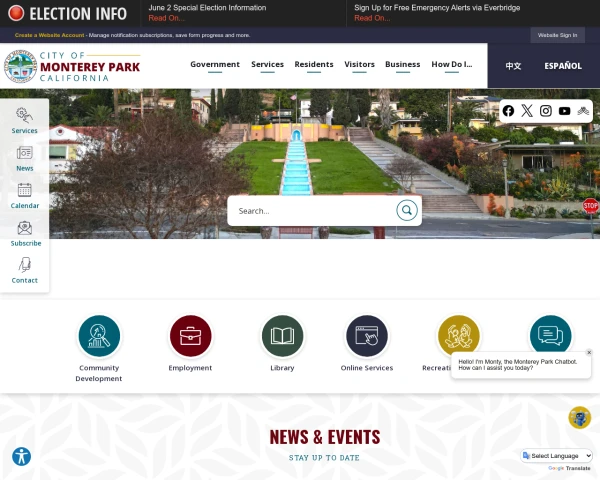Click the Create a Website Account link
The image size is (600, 480).
click(49, 35)
